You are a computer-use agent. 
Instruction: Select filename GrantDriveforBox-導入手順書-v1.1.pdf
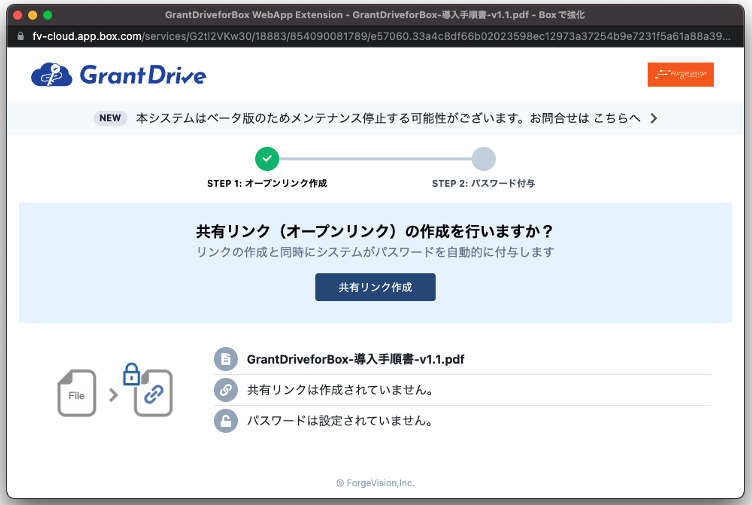(x=355, y=359)
